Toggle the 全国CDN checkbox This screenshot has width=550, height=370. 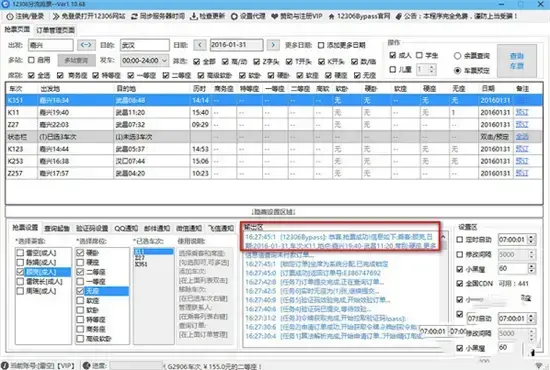tap(460, 283)
